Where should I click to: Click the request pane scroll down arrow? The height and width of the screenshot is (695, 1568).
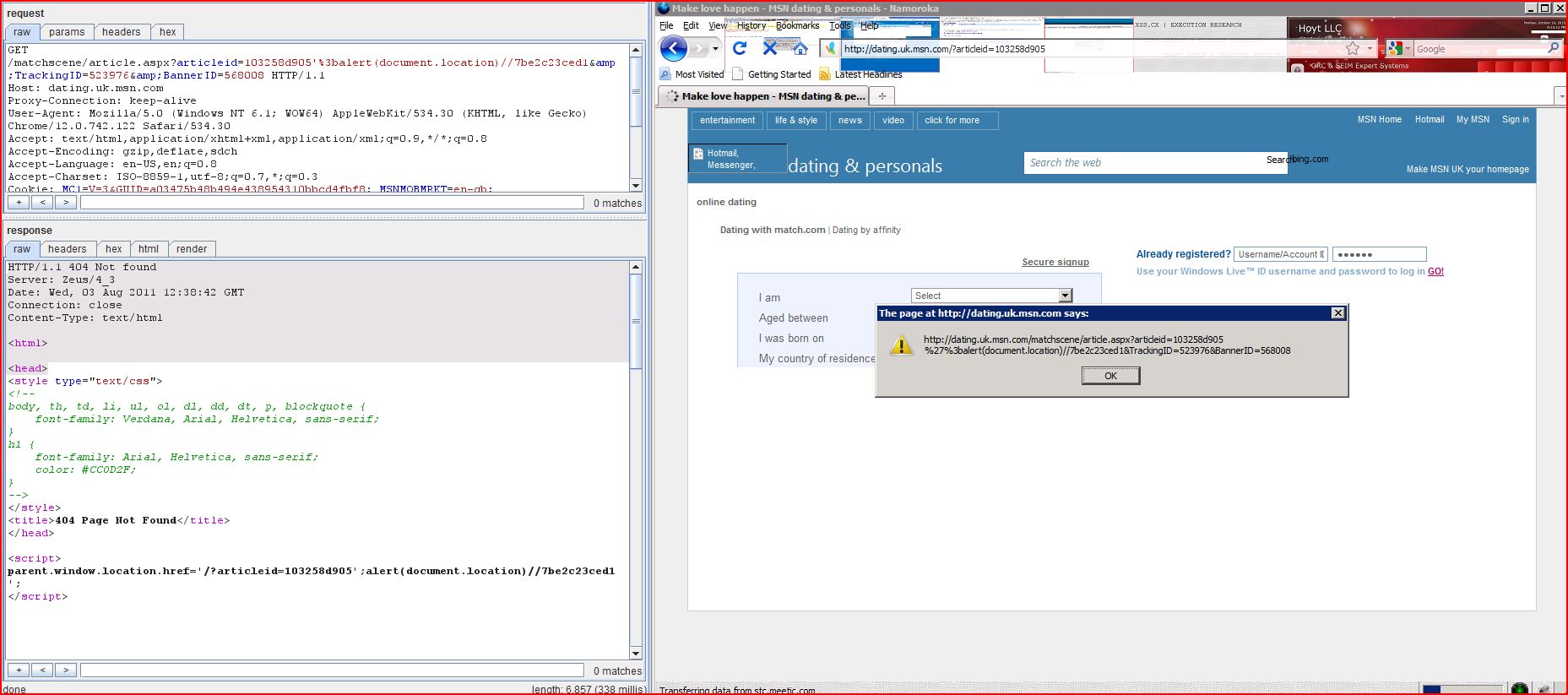(636, 185)
